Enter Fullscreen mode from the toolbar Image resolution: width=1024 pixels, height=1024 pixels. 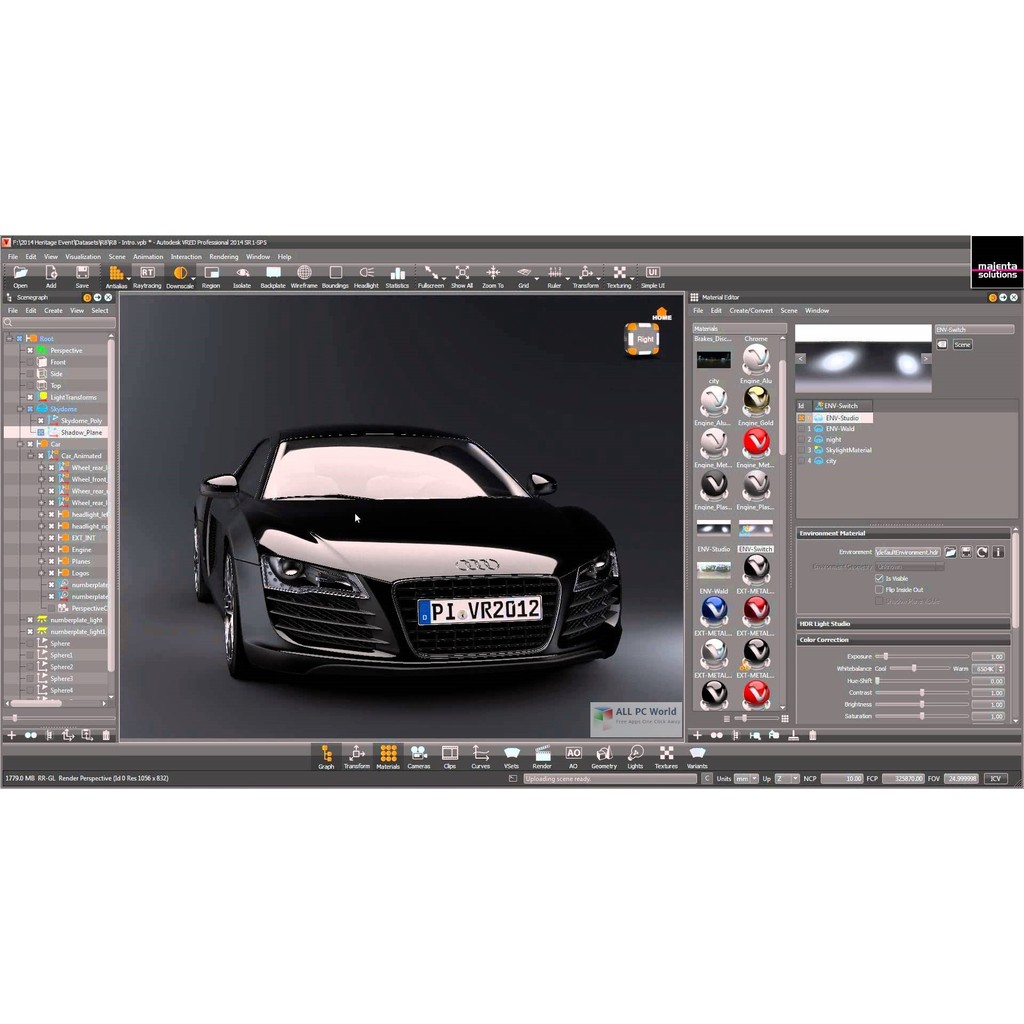tap(431, 276)
